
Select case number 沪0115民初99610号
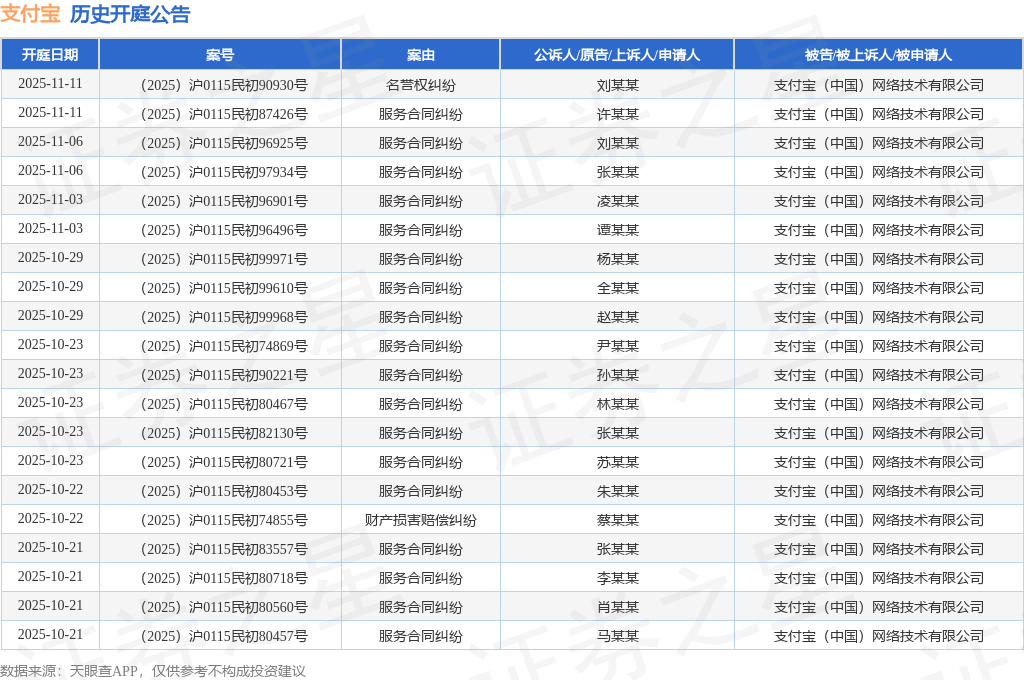point(224,288)
